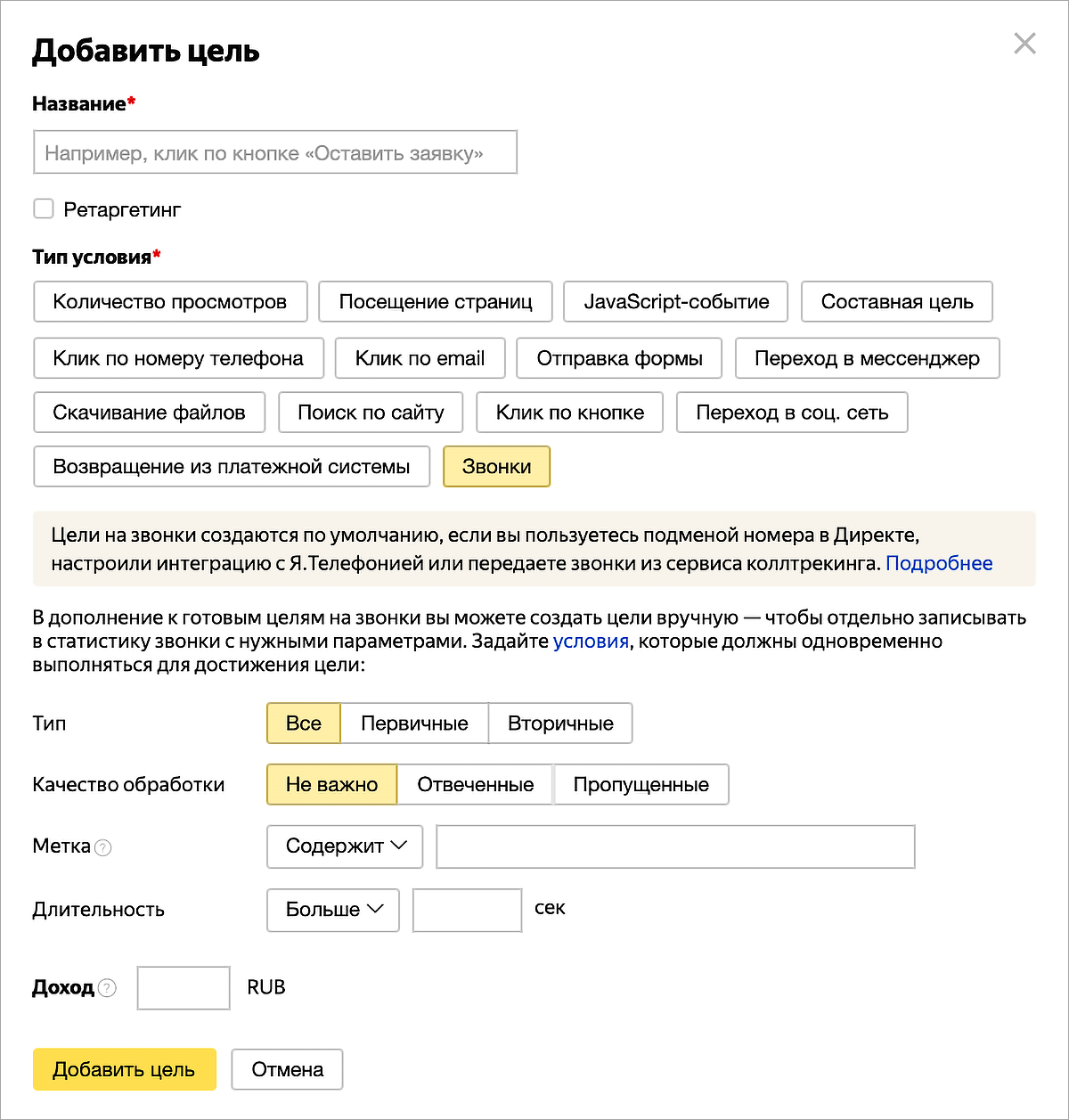
Task: Close the Добавить цель dialog with X icon
Action: click(x=1024, y=44)
